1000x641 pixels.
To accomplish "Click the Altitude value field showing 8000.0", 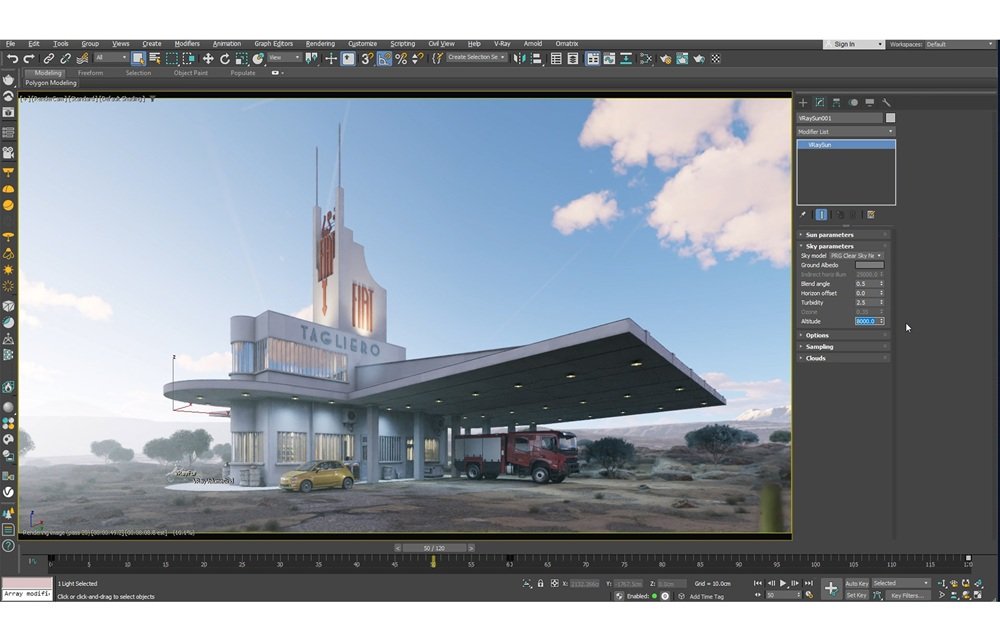I will tap(864, 321).
